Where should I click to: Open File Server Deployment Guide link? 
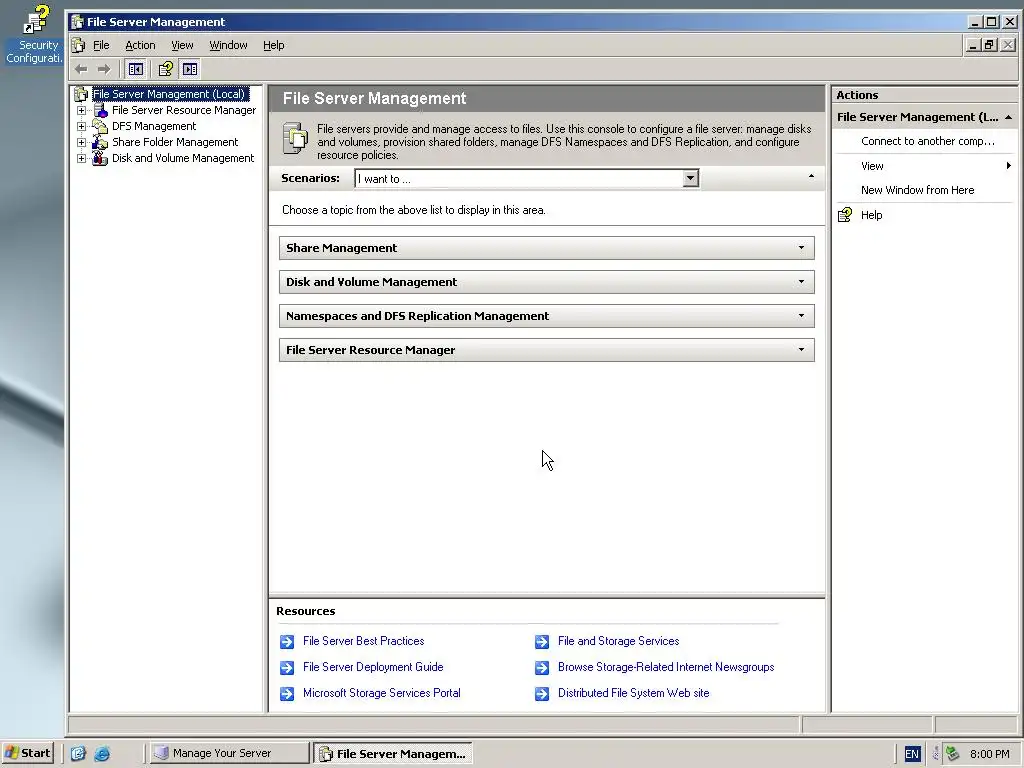373,667
